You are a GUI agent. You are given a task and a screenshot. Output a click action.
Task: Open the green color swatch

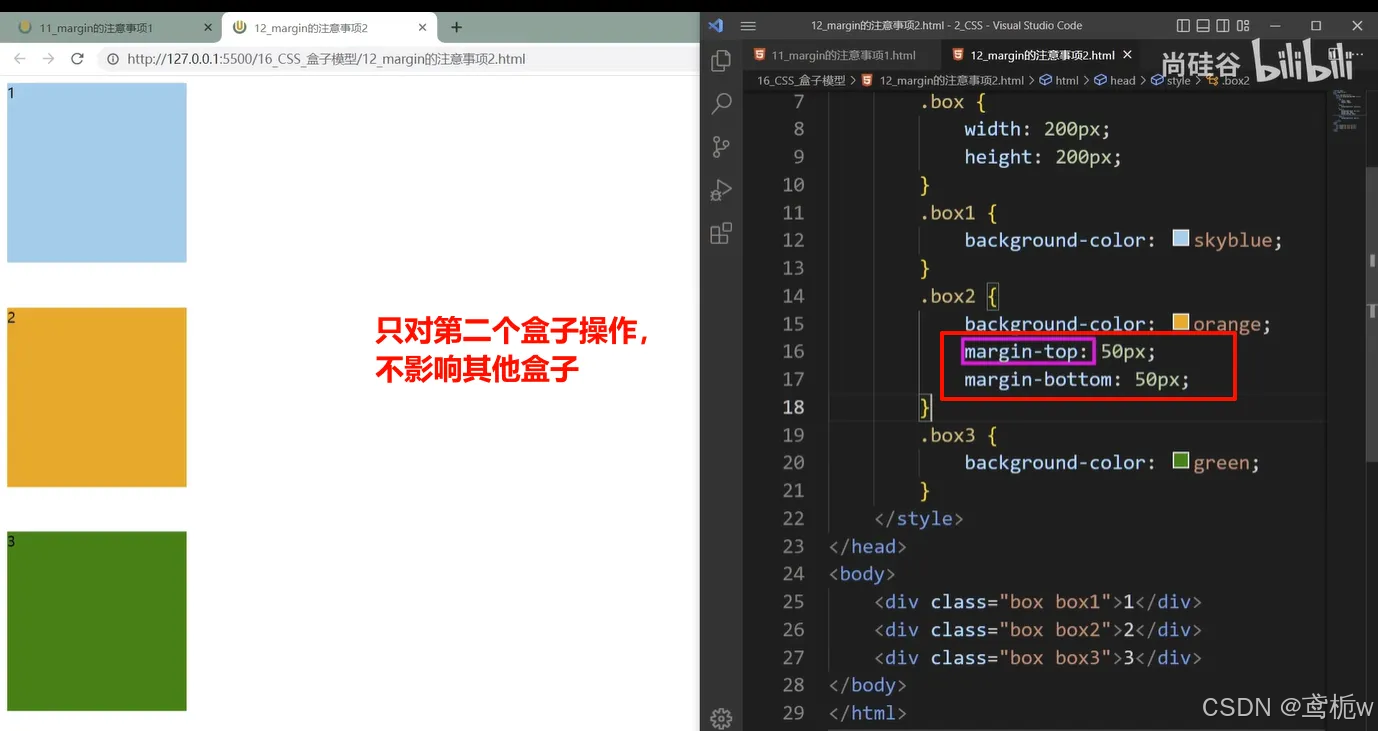[x=1180, y=461]
